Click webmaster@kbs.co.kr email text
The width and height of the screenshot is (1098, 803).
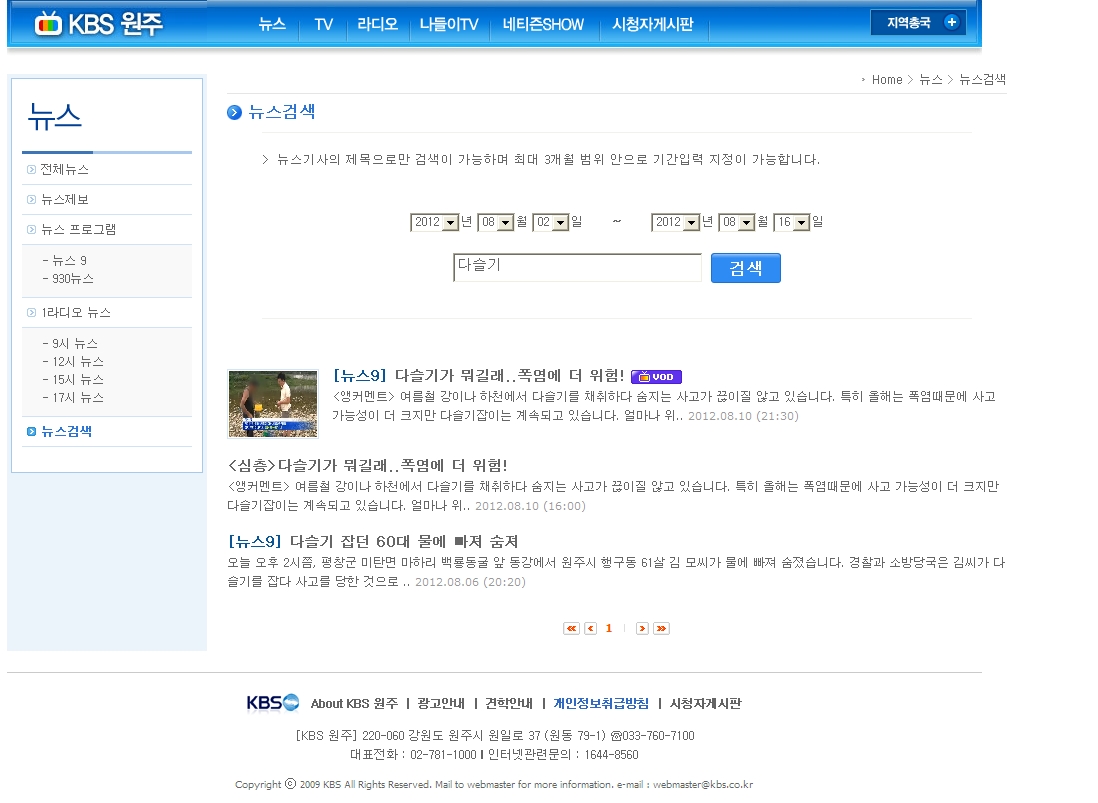pyautogui.click(x=703, y=785)
